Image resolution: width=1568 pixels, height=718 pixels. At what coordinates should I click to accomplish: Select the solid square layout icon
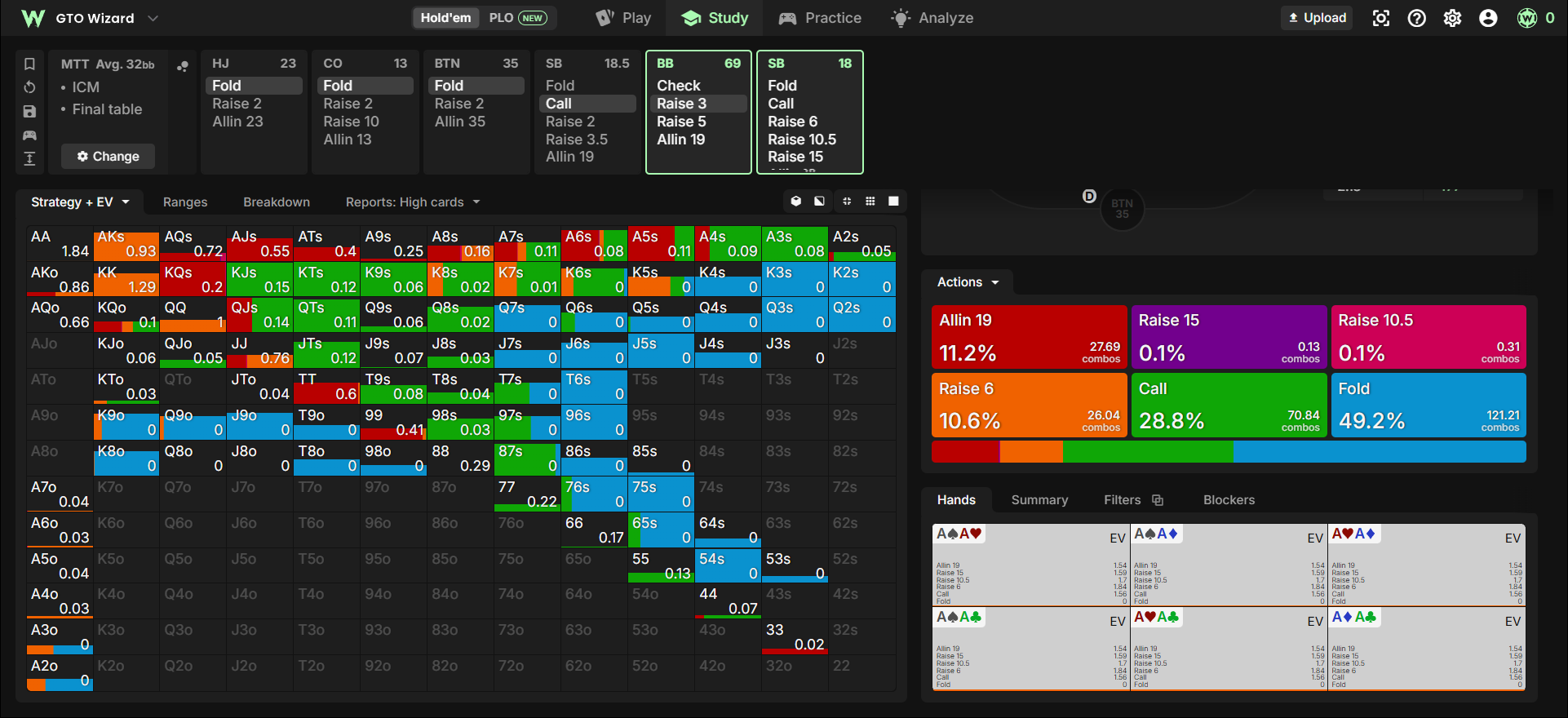[893, 202]
